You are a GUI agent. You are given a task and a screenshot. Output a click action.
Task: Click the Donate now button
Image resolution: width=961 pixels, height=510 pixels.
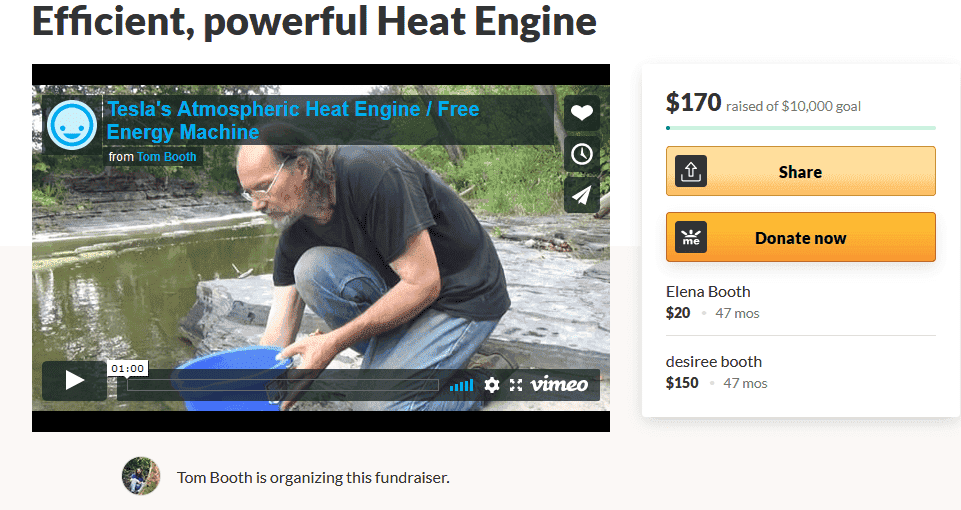pos(800,237)
